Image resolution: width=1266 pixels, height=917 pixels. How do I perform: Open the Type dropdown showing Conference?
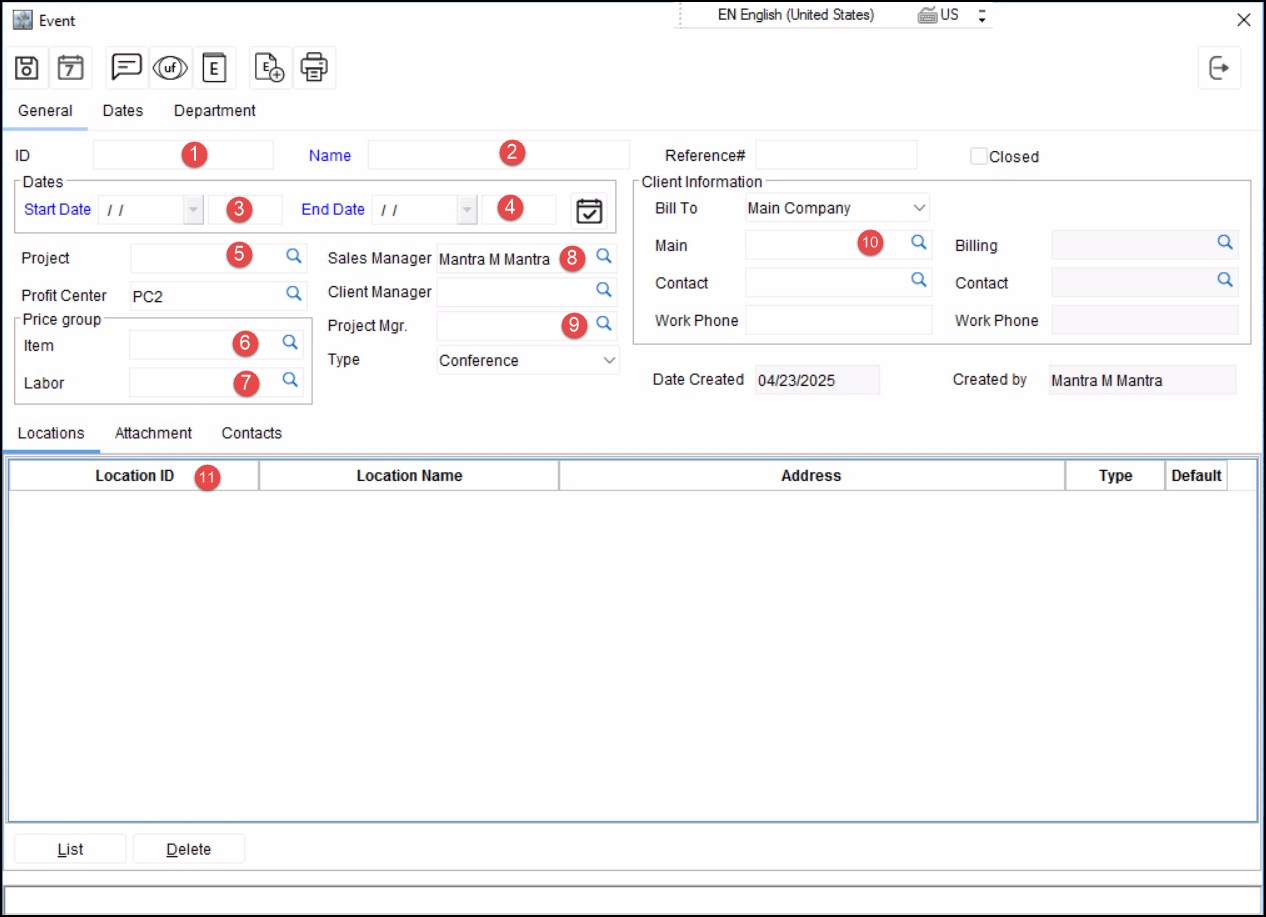(x=609, y=360)
